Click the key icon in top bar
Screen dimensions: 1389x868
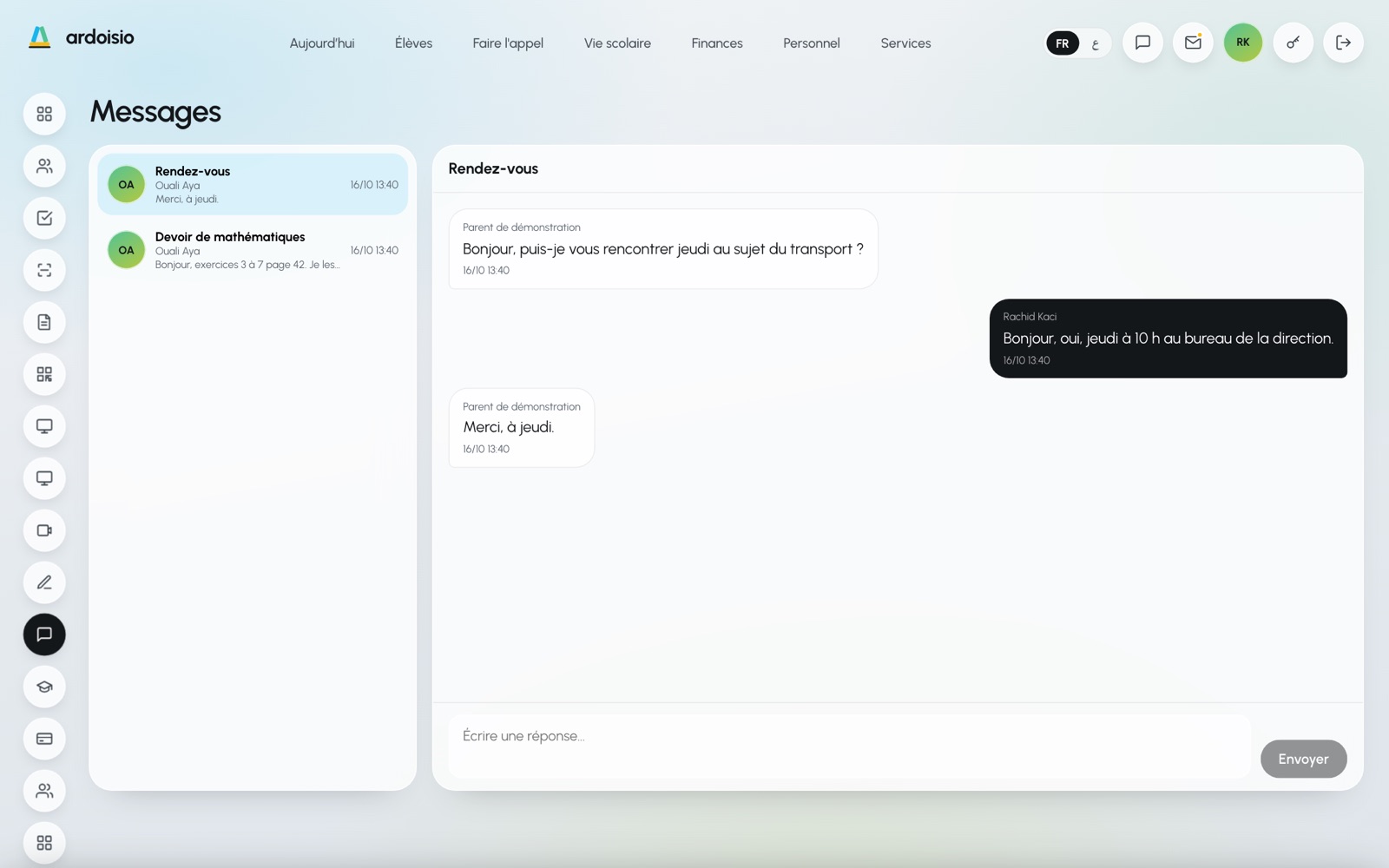point(1293,43)
